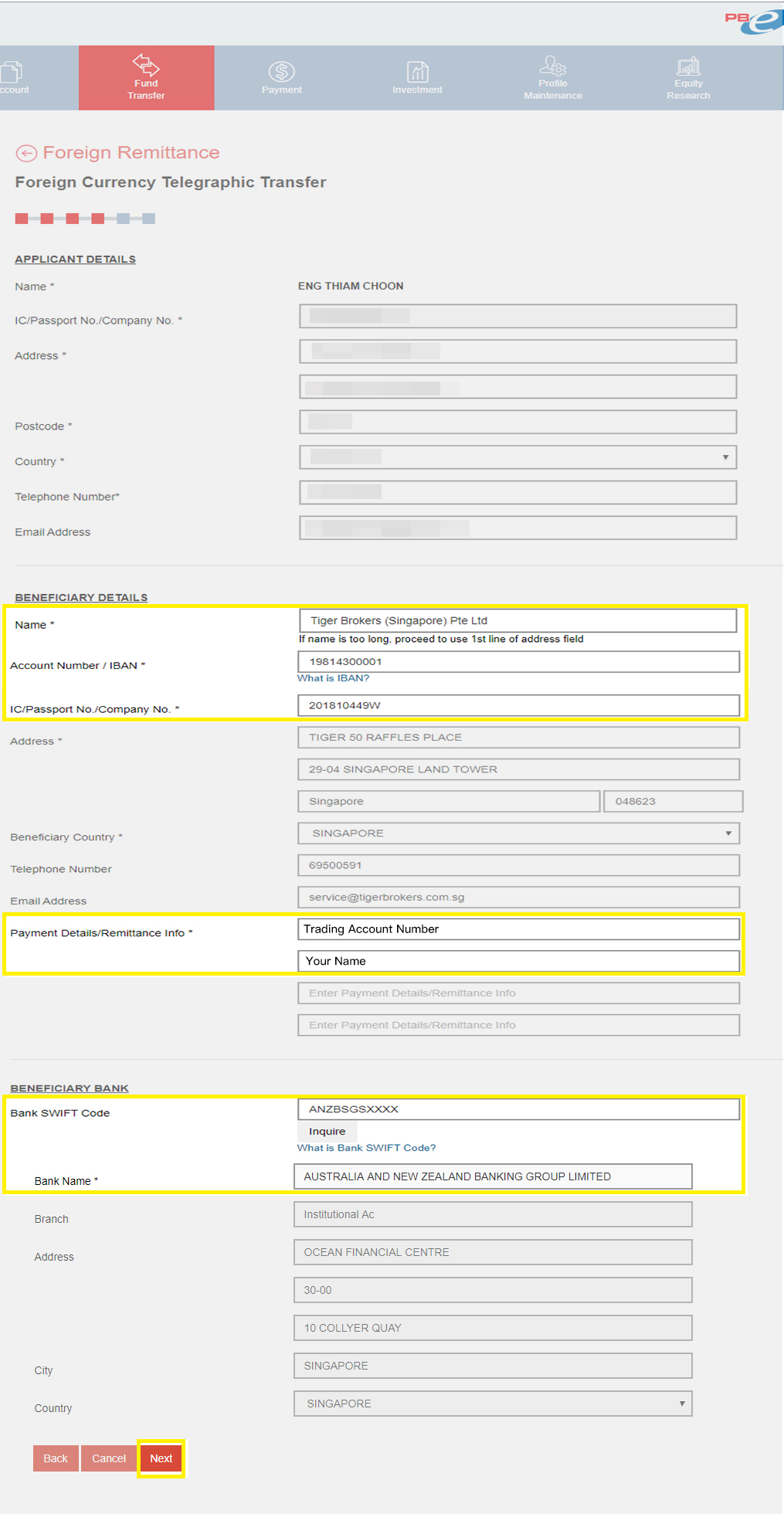Click the BENEFICIARY DETAILS section heading
The image size is (784, 1514).
pos(81,597)
